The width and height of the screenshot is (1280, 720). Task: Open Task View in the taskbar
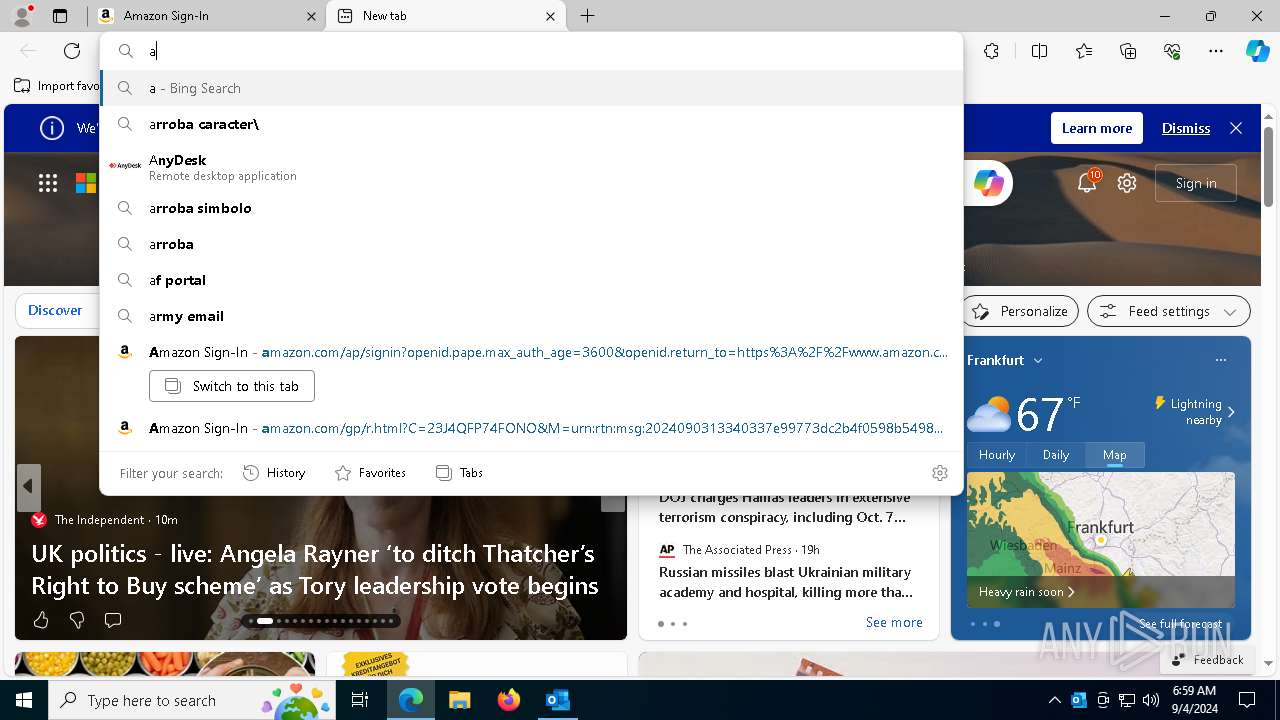(x=360, y=701)
